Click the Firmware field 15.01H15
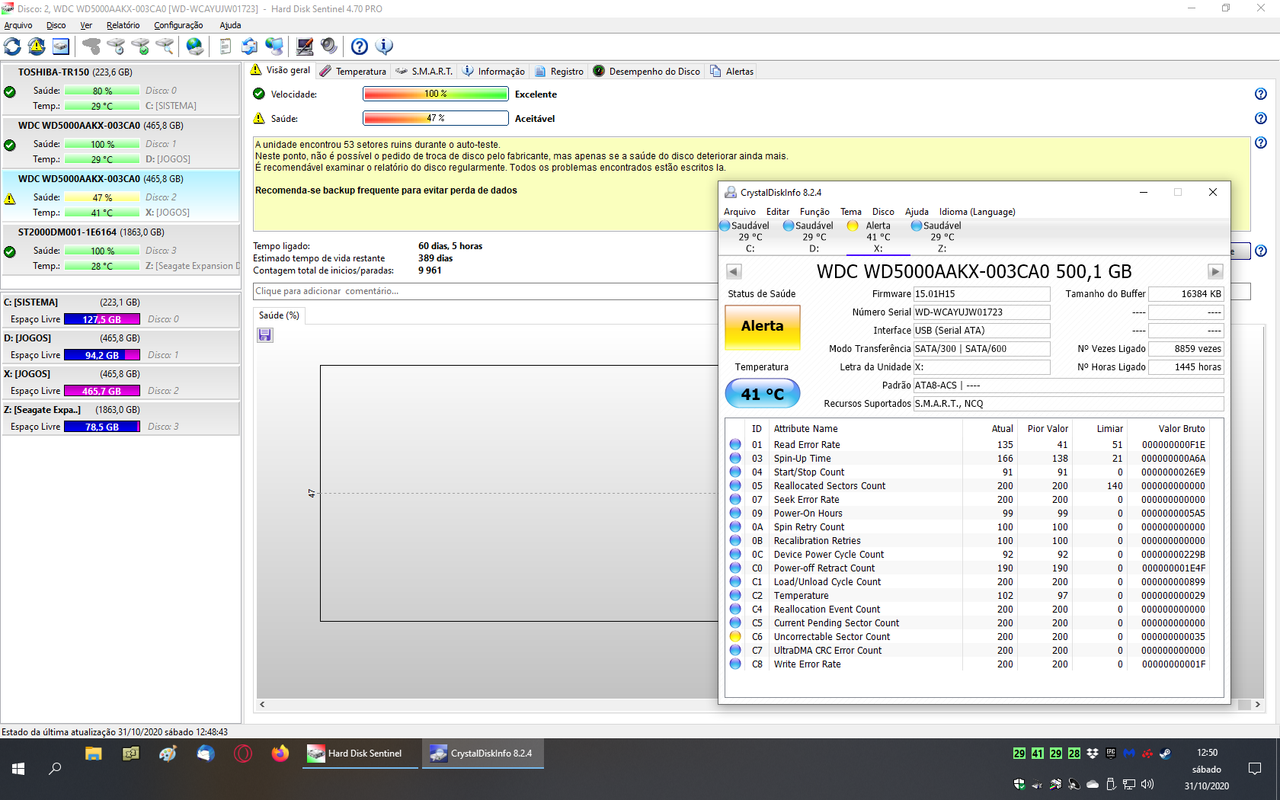Screen dimensions: 1280x800 coord(982,294)
